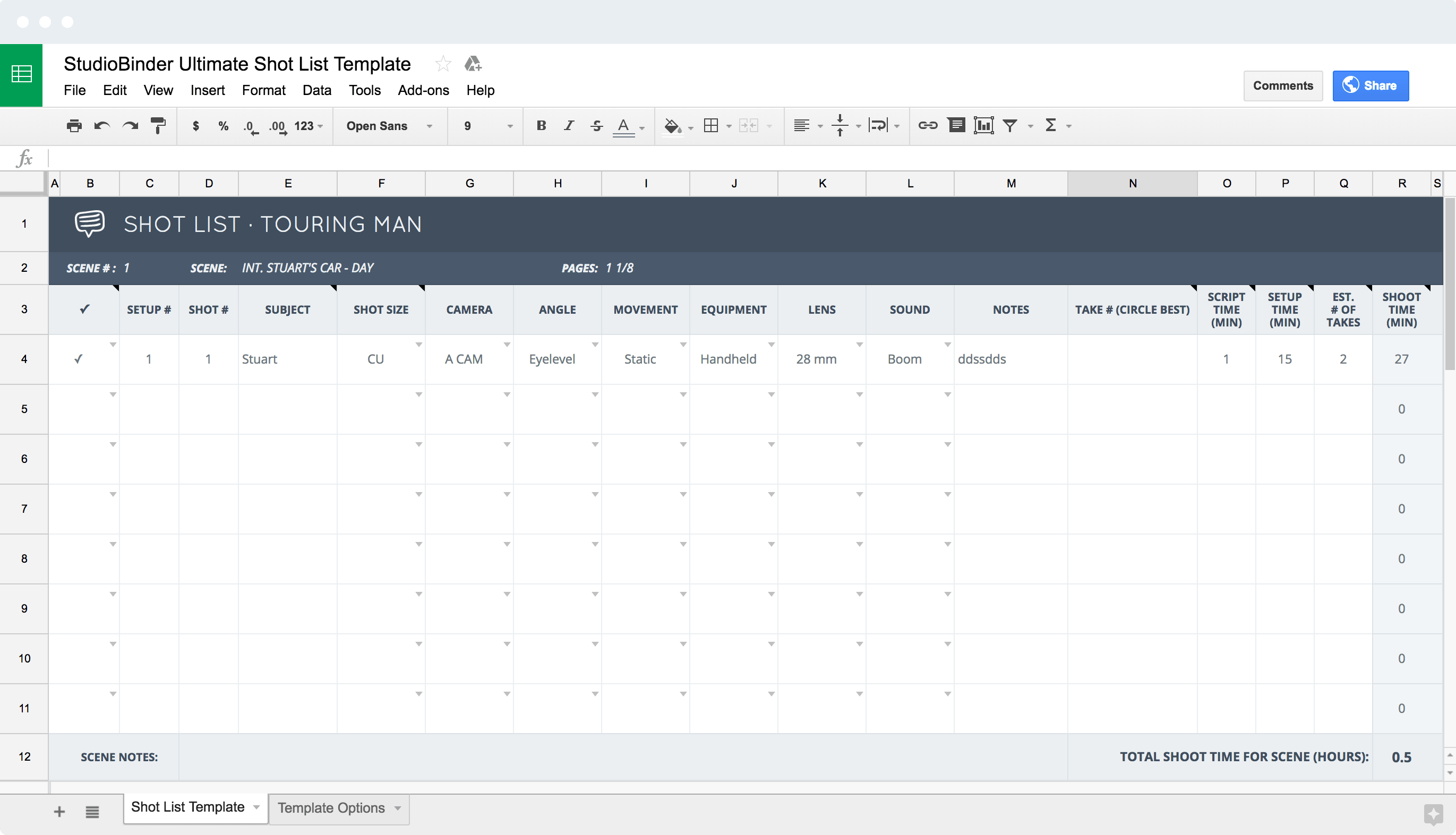Click the SCENE NOTES input field
Screen dimensions: 1456x835
click(400, 757)
